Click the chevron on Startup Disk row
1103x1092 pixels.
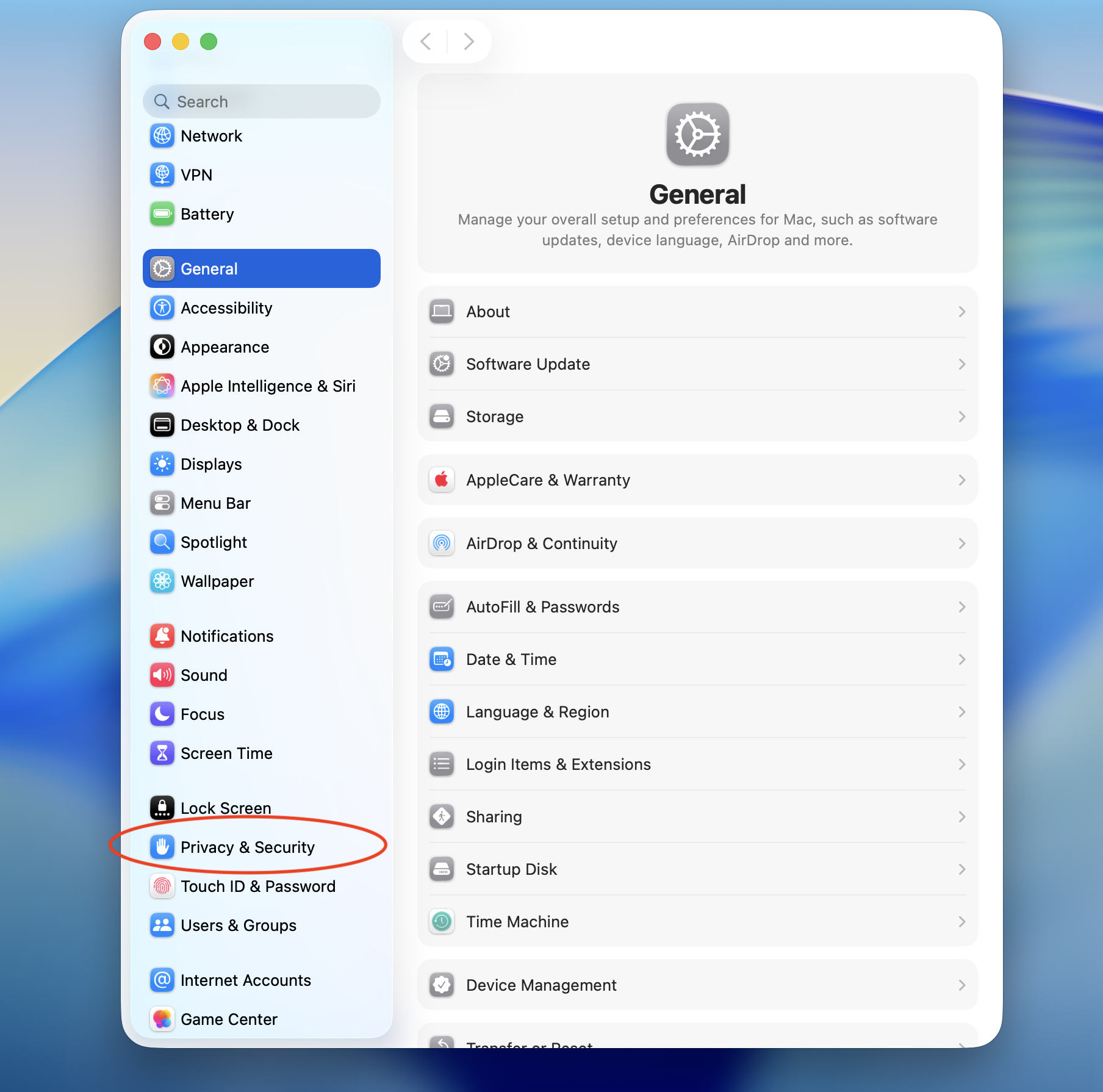[962, 869]
